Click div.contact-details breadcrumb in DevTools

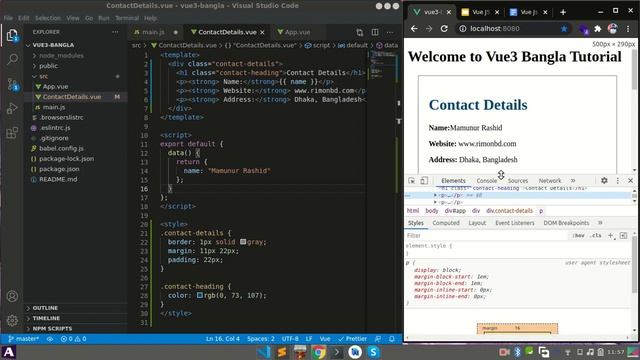509,211
